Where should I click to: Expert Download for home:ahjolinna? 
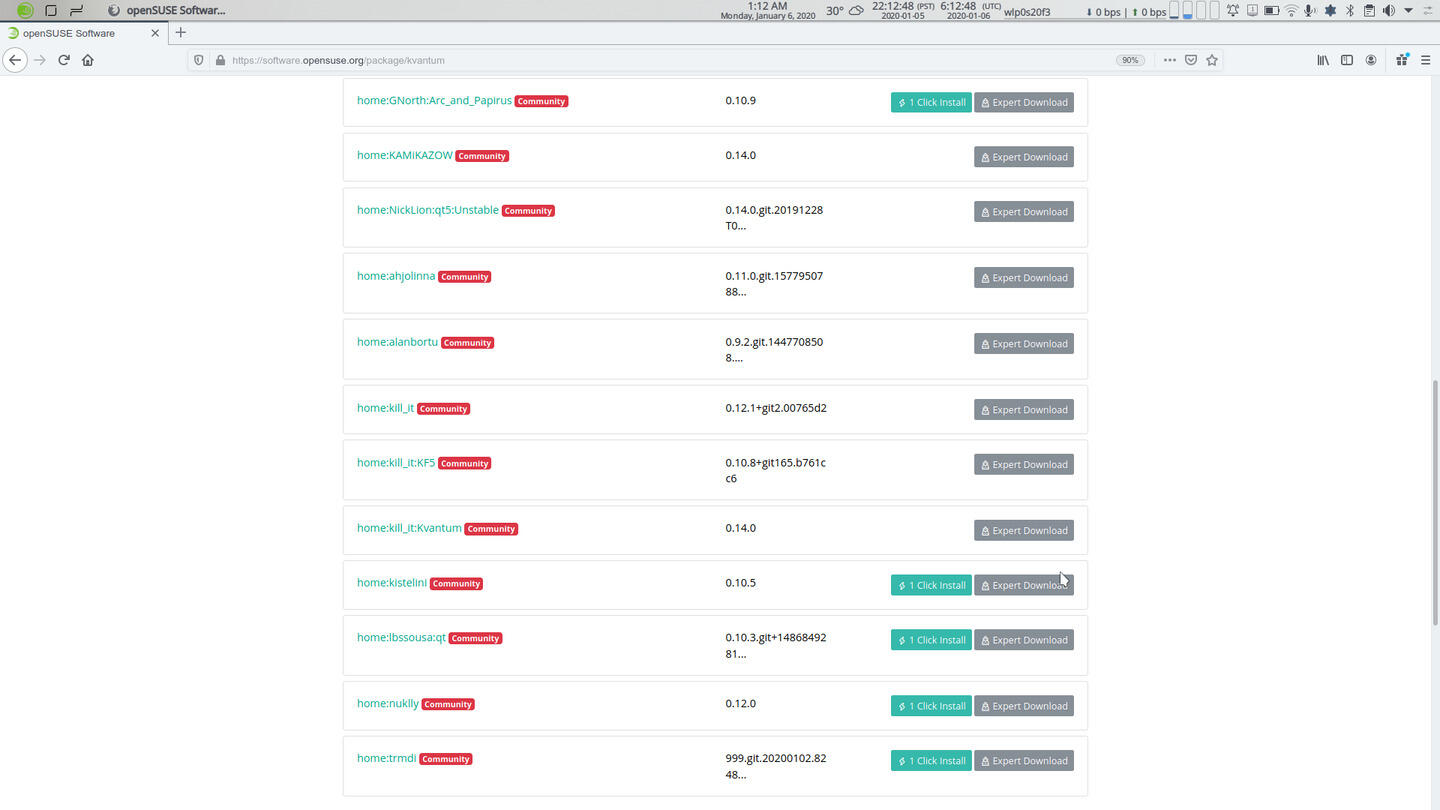[x=1024, y=278]
